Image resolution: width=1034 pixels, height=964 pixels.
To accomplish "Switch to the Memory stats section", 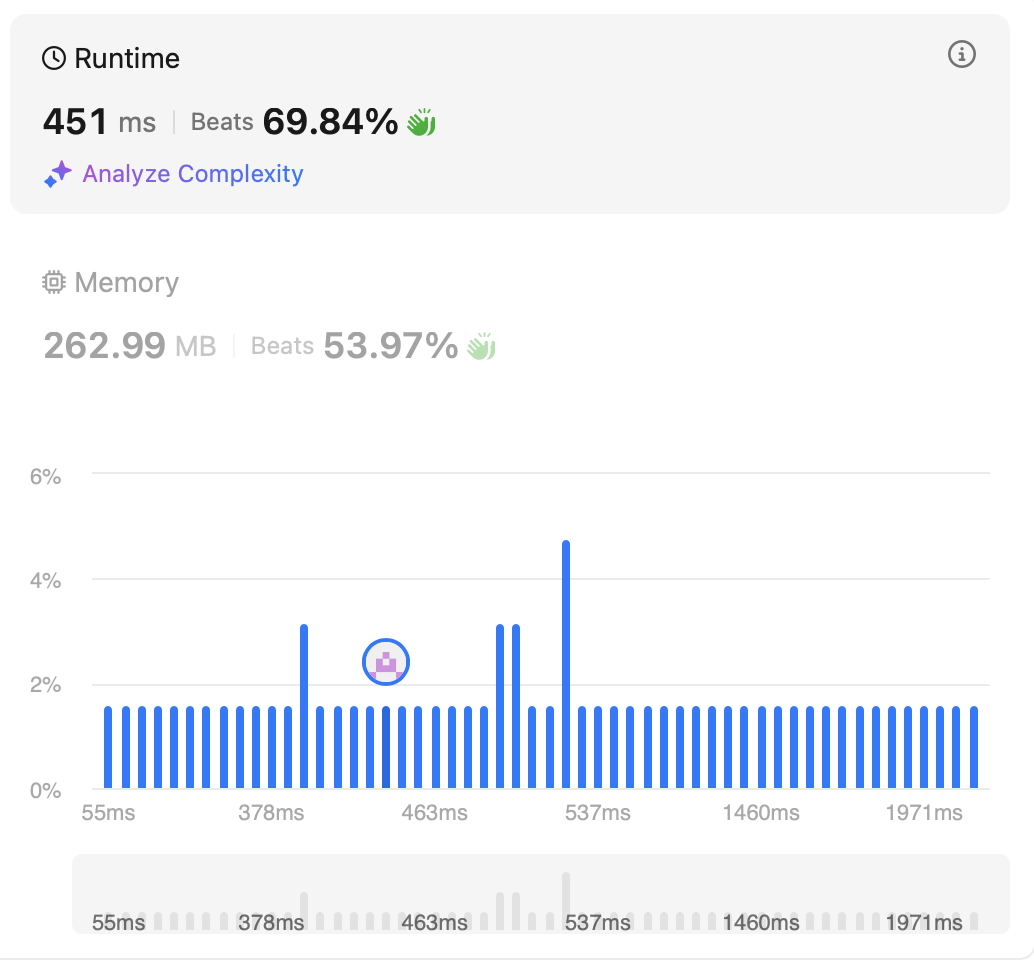I will click(x=126, y=283).
